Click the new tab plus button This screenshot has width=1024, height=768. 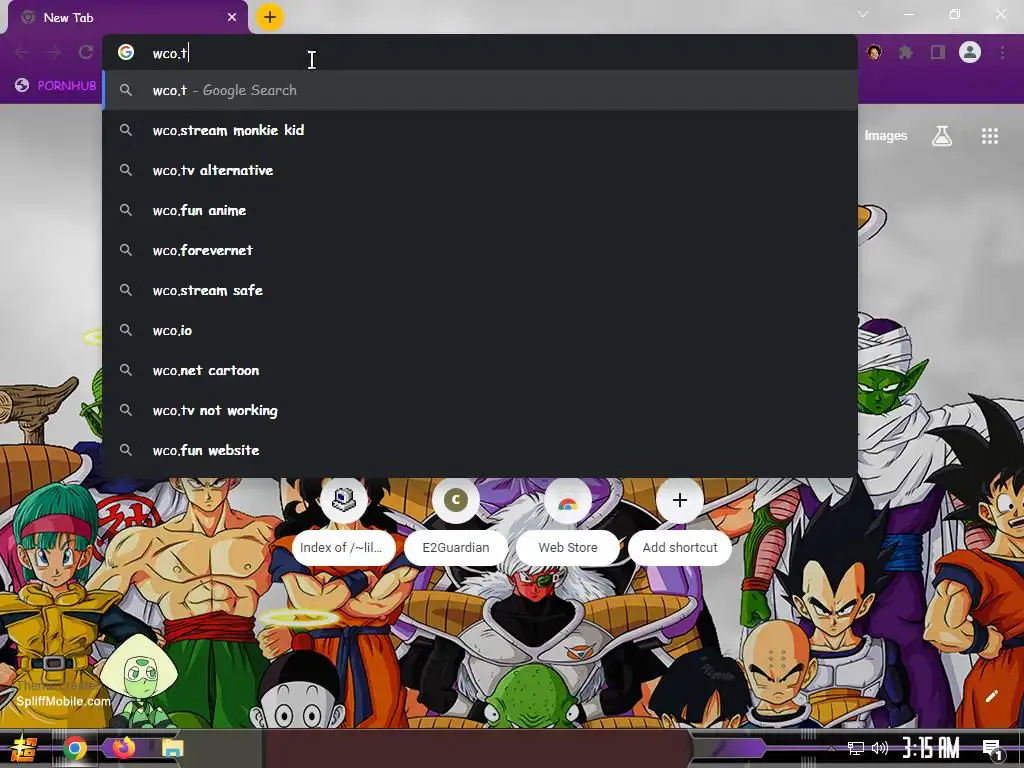point(270,17)
